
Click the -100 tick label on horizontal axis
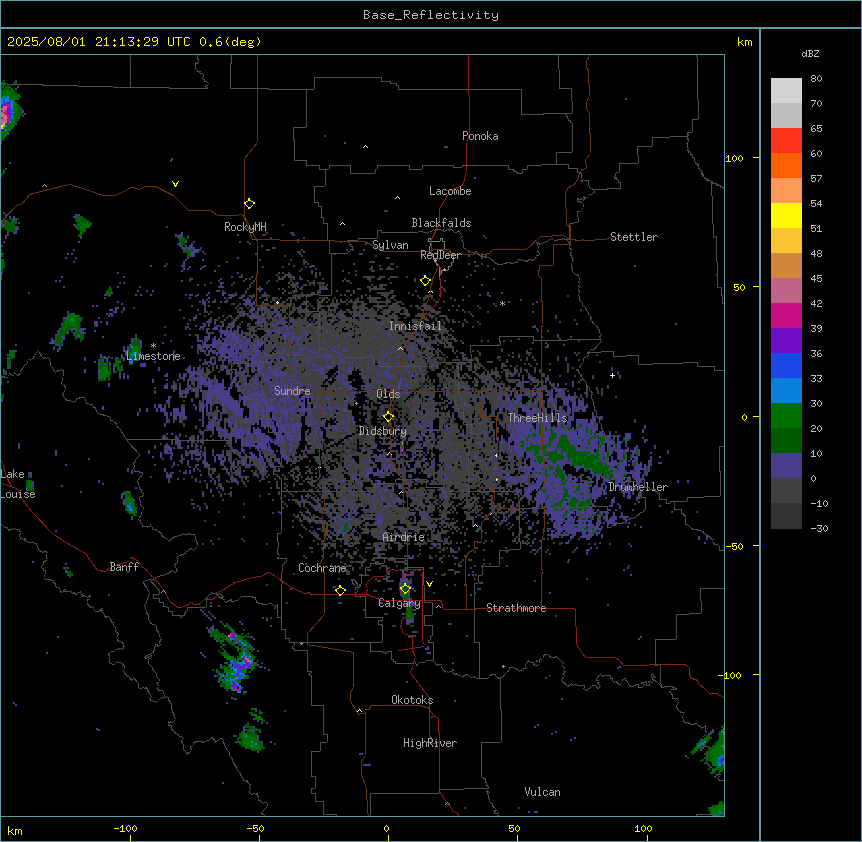coord(125,828)
